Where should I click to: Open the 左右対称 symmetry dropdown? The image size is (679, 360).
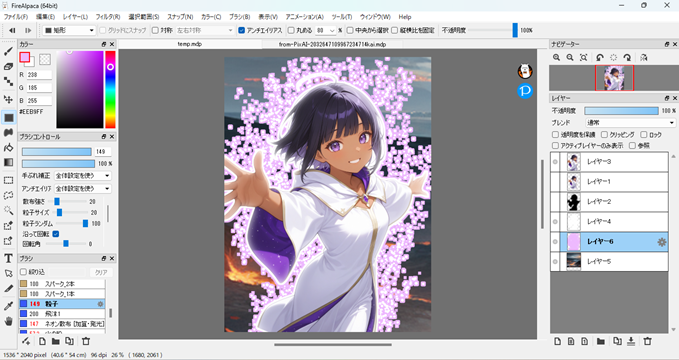coord(204,30)
